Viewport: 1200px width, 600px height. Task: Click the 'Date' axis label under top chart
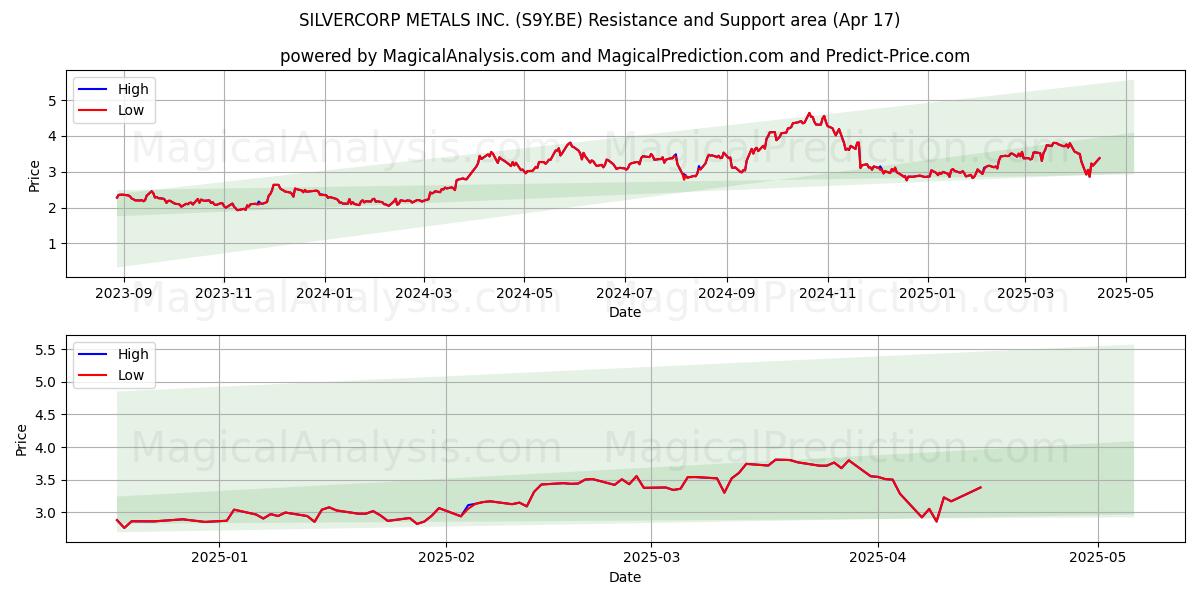pyautogui.click(x=625, y=313)
